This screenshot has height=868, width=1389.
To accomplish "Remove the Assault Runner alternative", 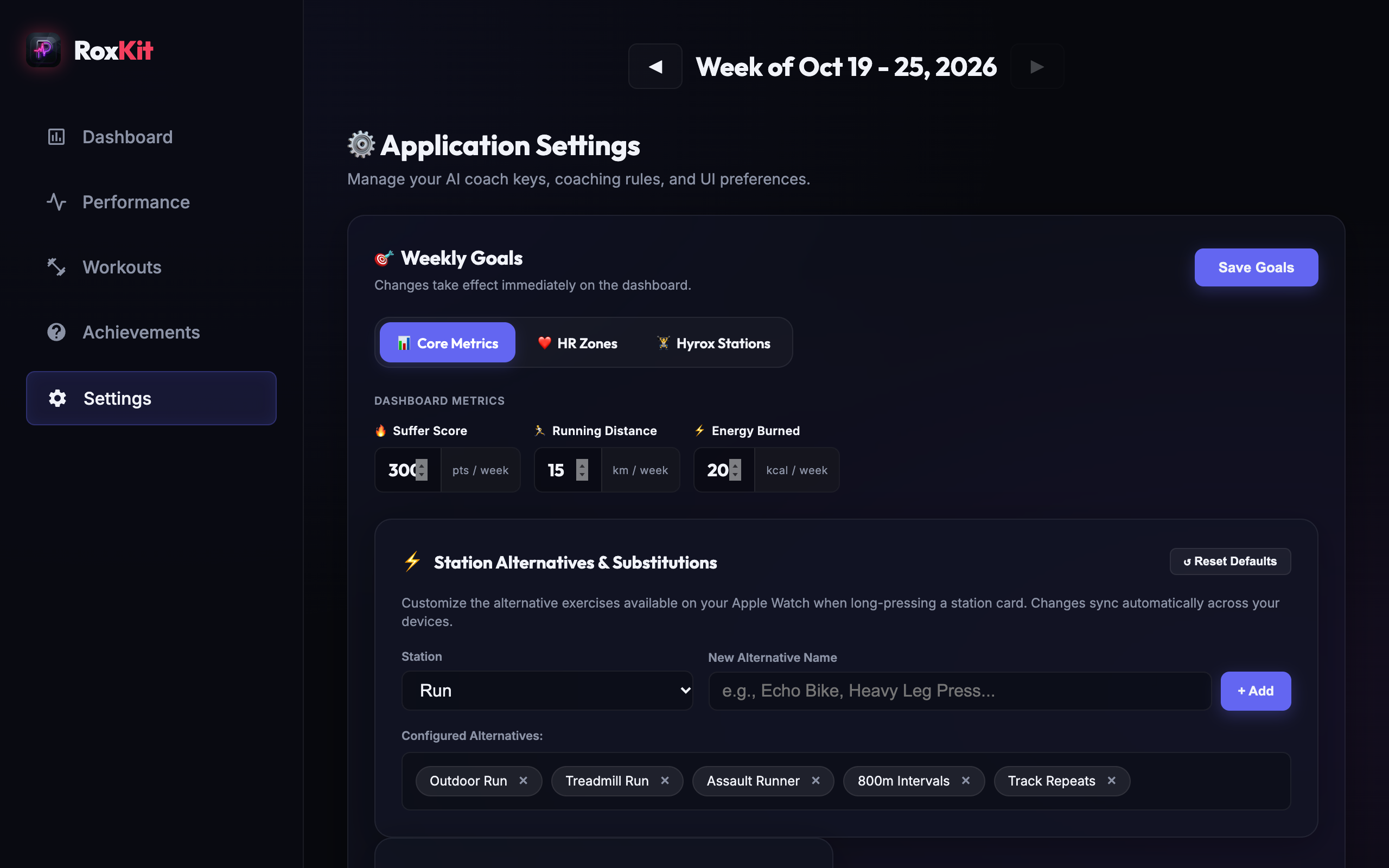I will pos(815,781).
